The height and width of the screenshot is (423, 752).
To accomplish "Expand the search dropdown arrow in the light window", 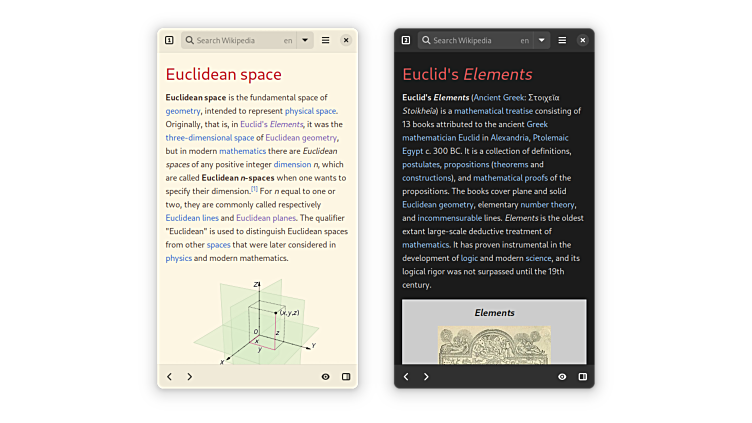I will click(x=305, y=40).
